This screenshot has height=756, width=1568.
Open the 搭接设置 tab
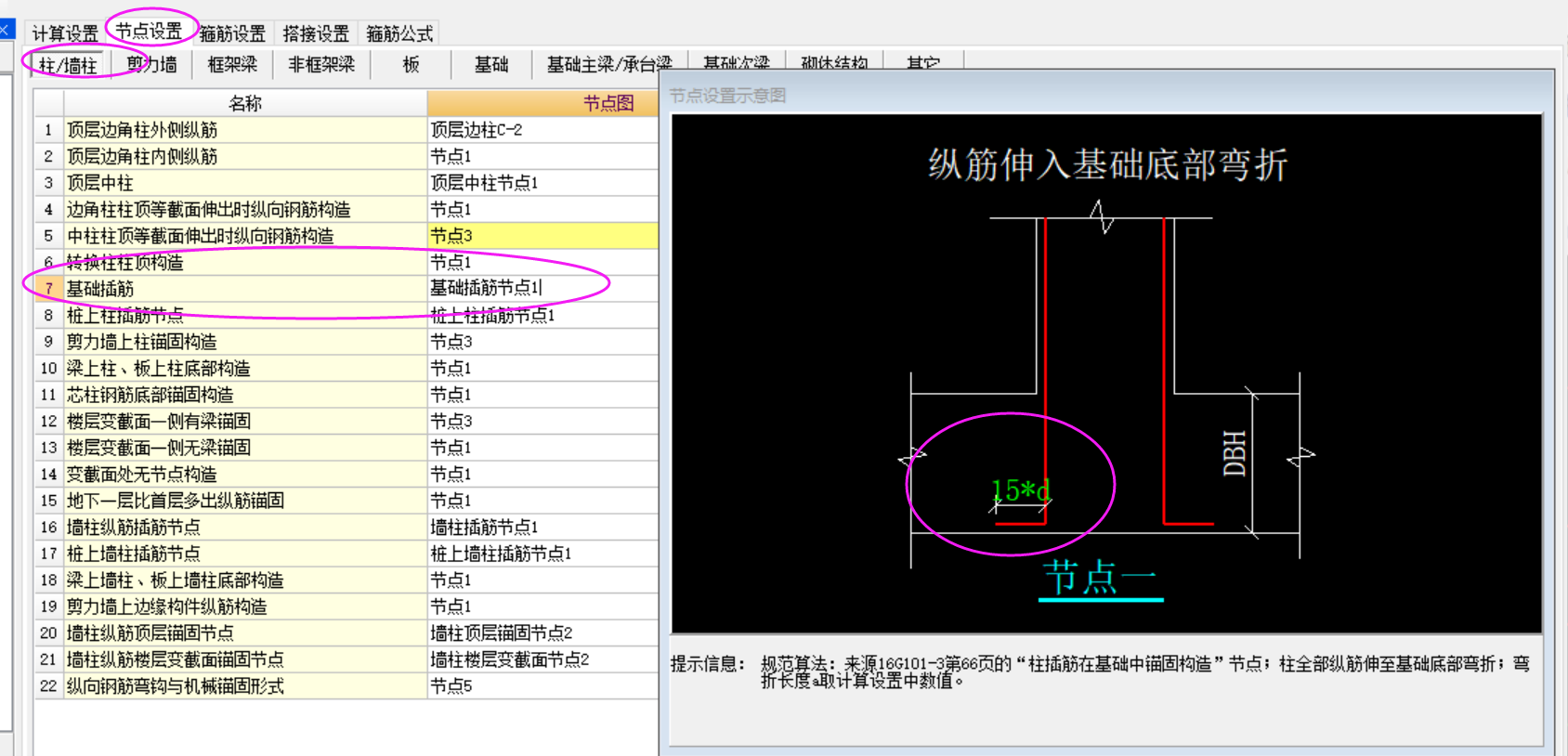[x=316, y=34]
